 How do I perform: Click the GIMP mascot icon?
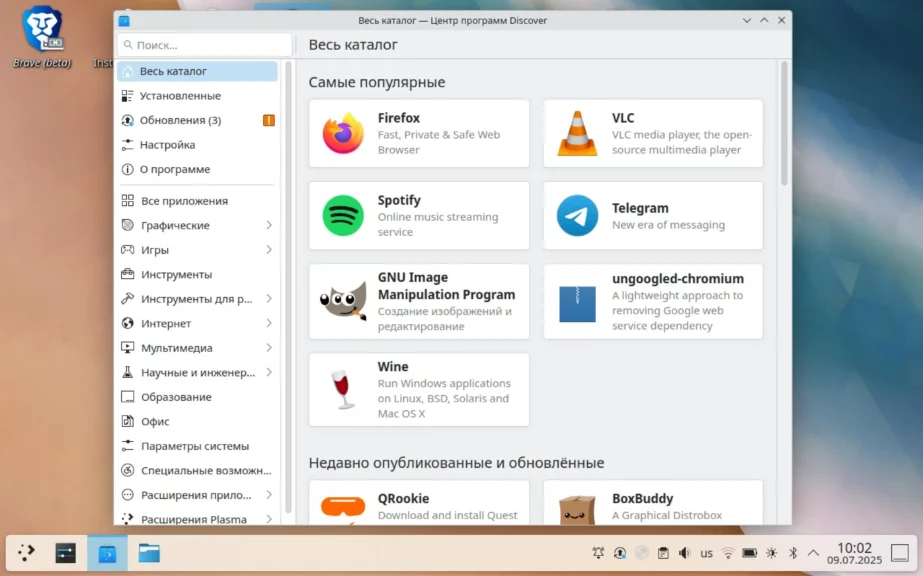point(343,299)
